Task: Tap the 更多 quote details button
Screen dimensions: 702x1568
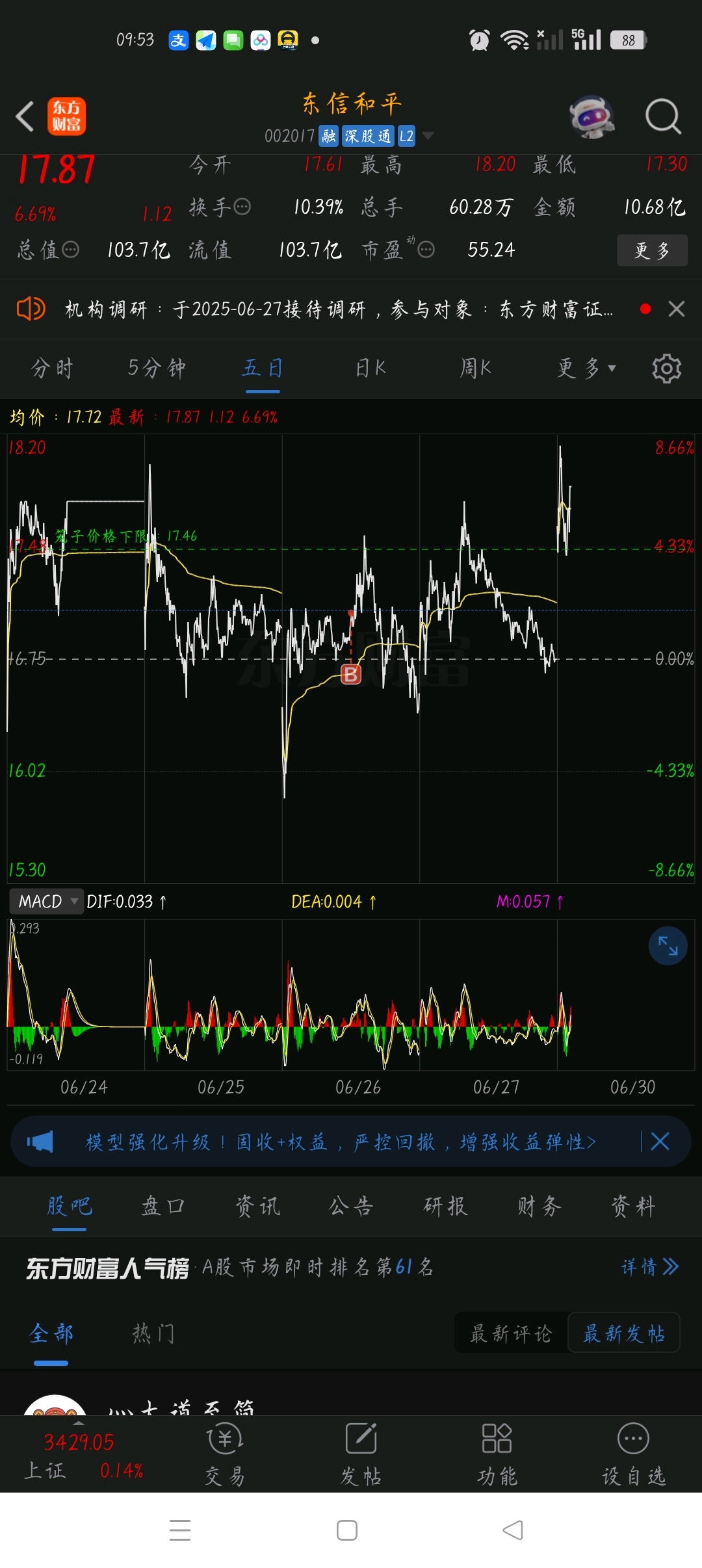Action: coord(652,250)
